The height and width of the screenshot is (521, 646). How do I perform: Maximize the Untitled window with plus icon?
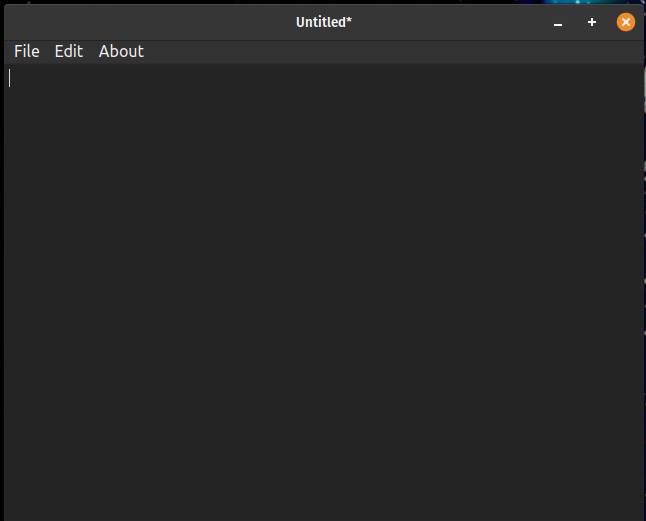(592, 22)
